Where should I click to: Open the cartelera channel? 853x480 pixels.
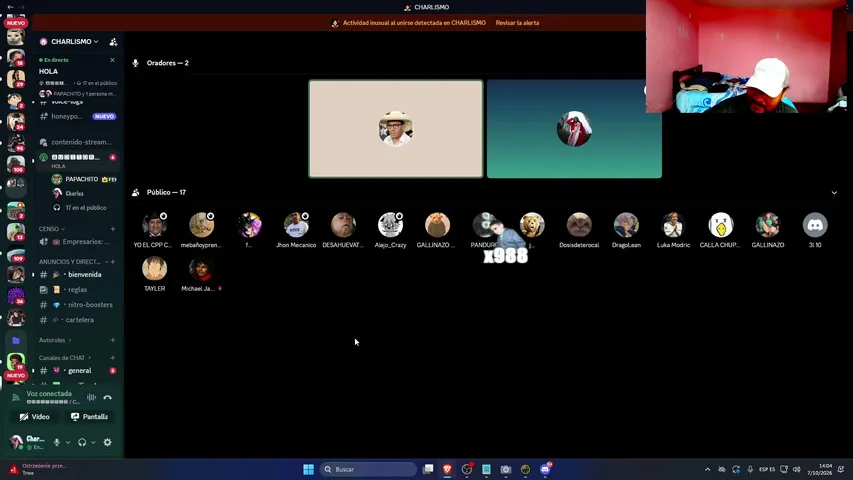(77, 320)
